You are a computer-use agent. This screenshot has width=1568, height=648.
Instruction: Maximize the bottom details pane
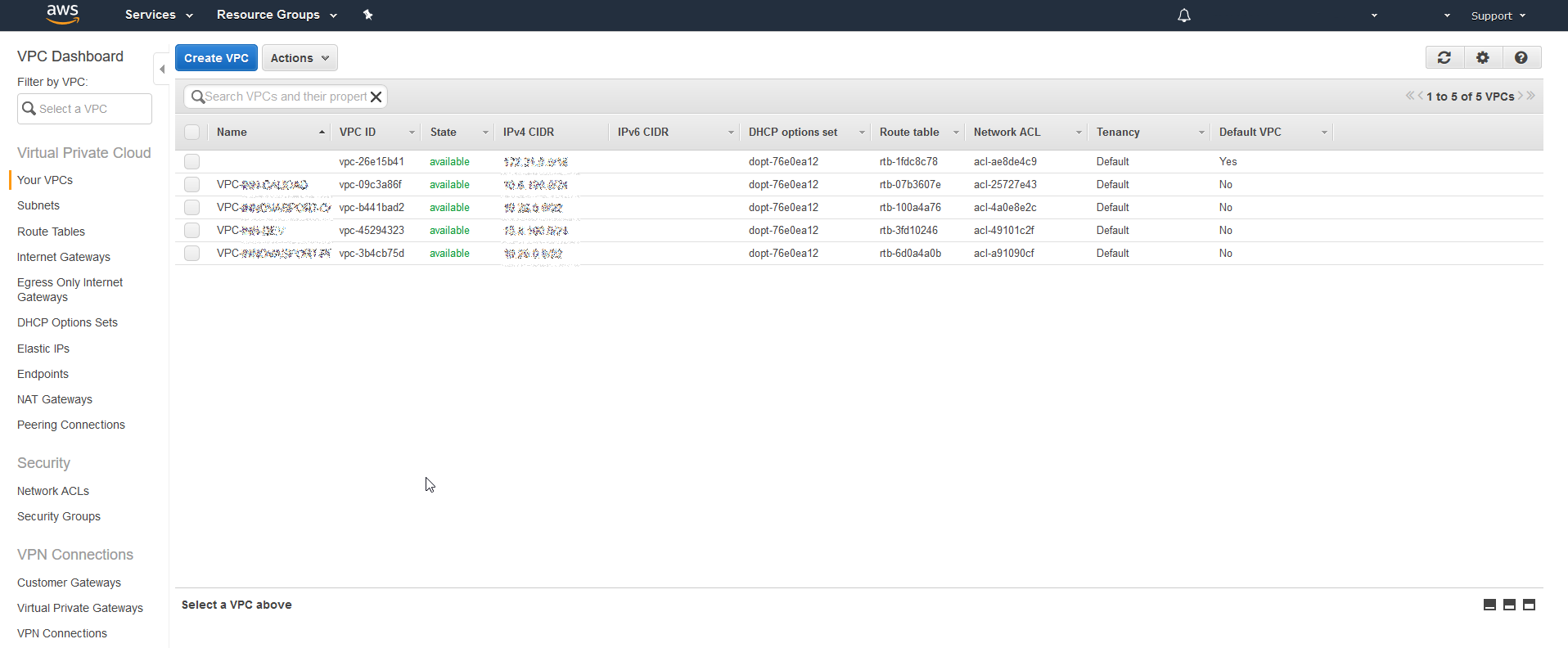[1529, 605]
